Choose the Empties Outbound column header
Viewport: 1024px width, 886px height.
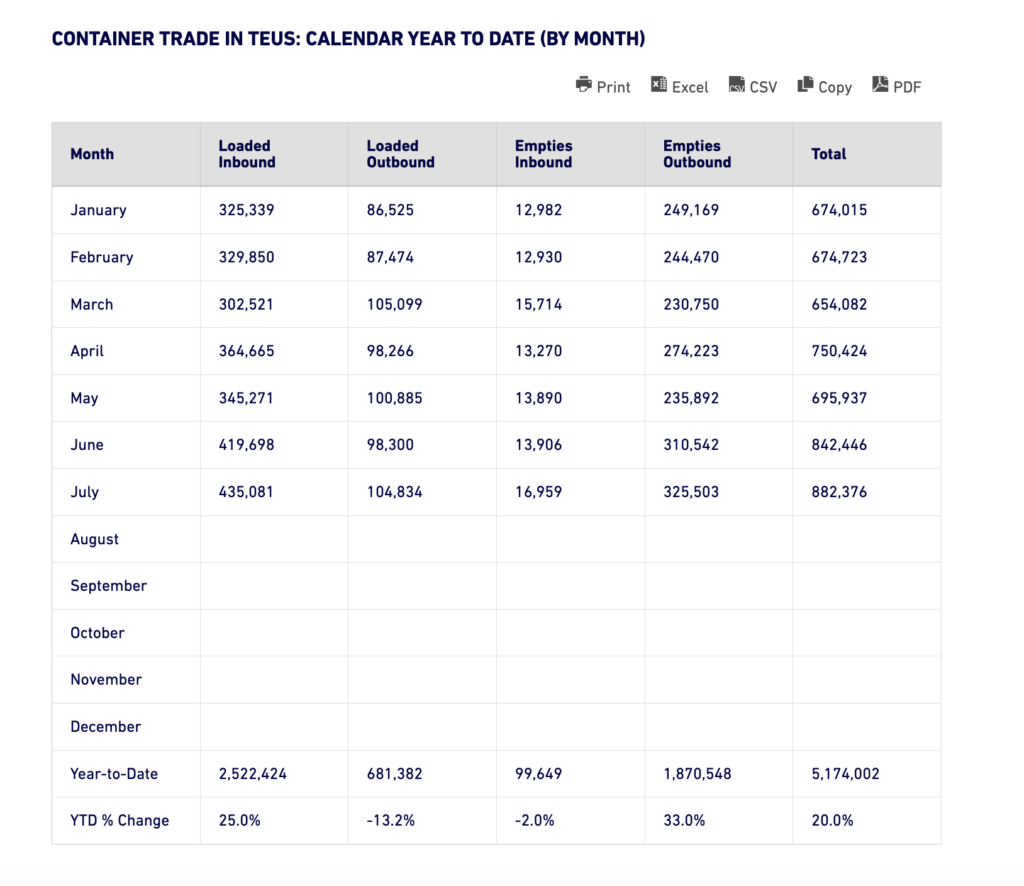pos(697,154)
